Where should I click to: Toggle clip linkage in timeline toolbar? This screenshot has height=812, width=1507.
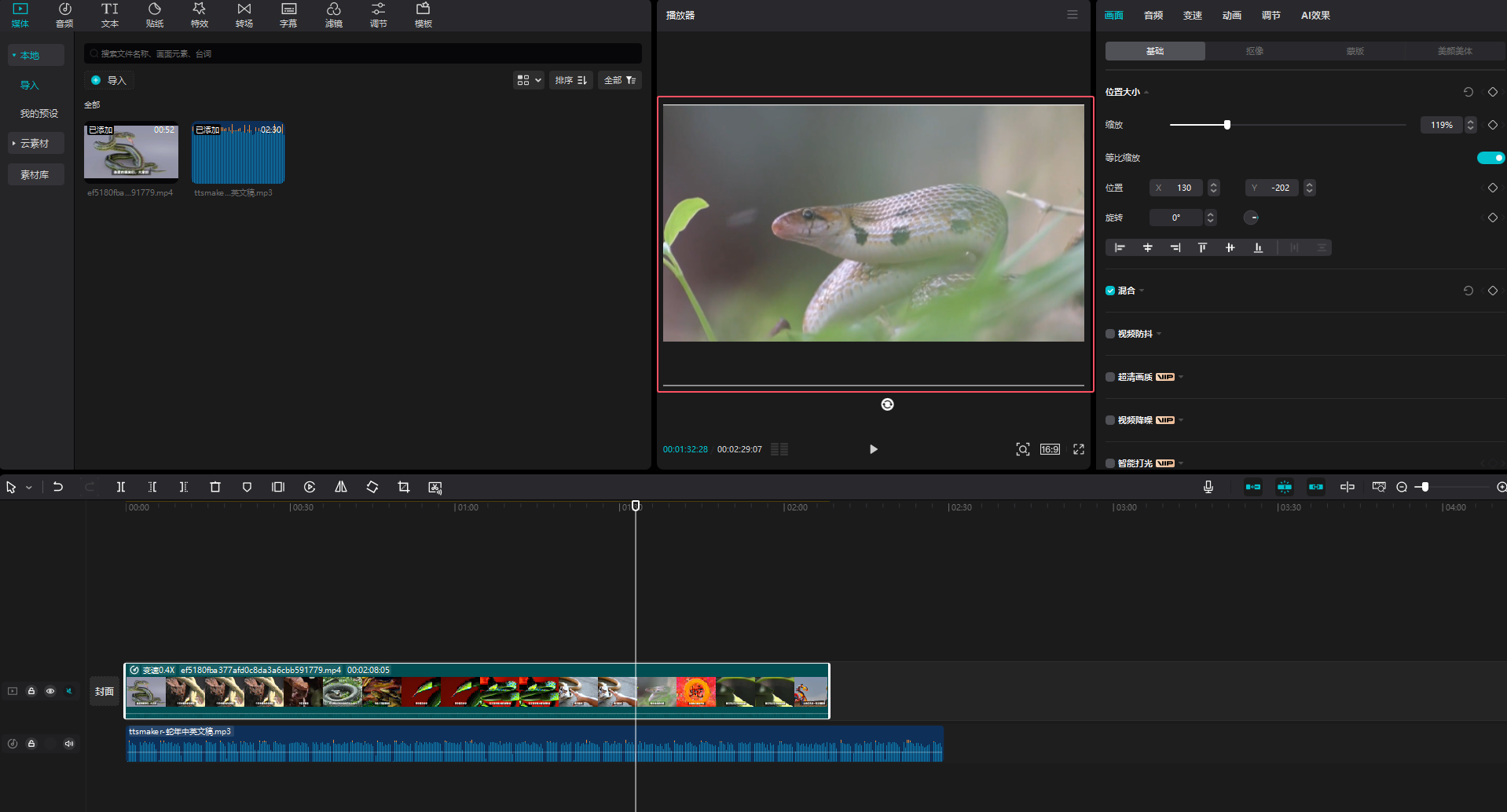click(x=1316, y=487)
